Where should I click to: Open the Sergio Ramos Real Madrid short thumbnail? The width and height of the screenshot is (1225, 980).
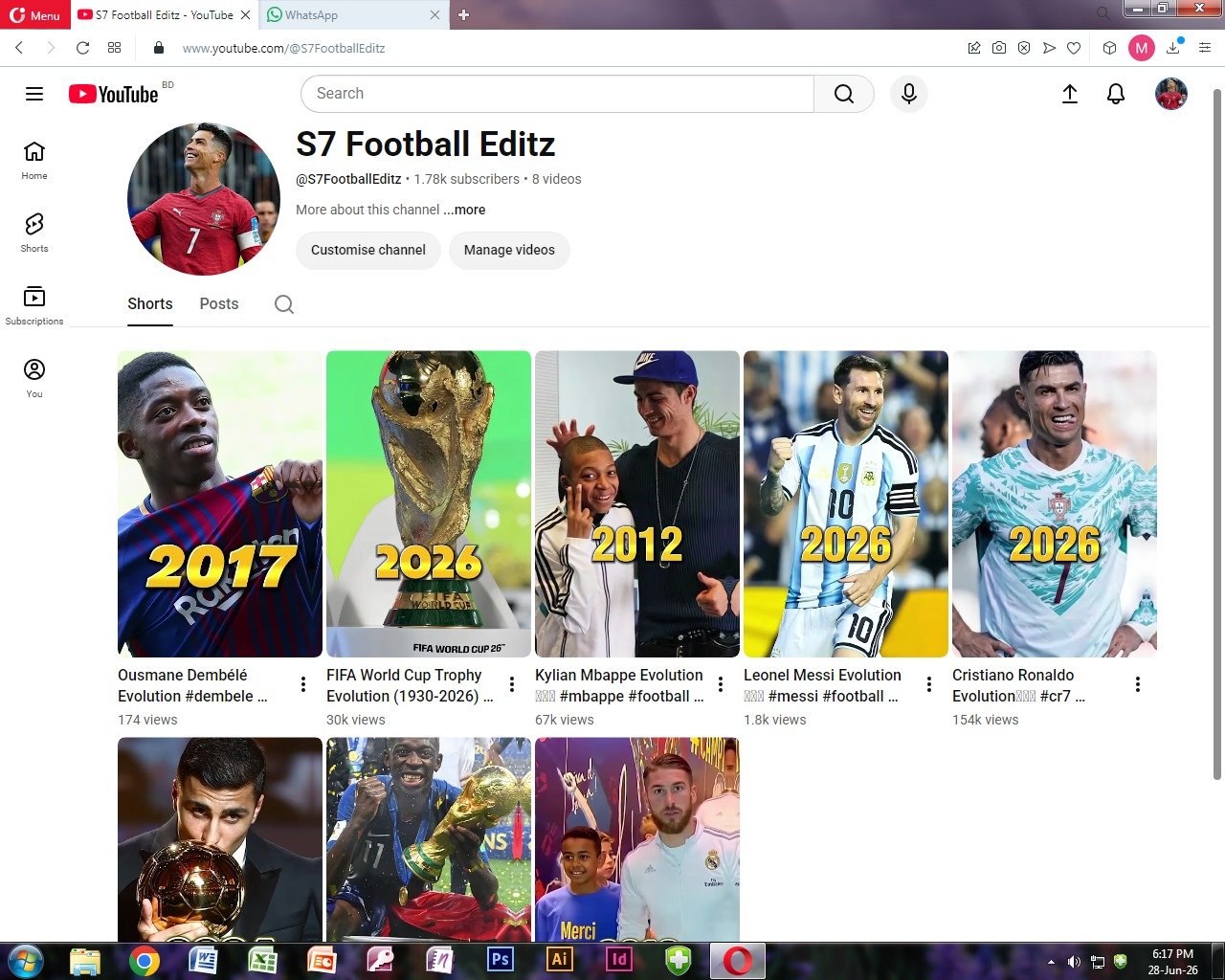637,839
